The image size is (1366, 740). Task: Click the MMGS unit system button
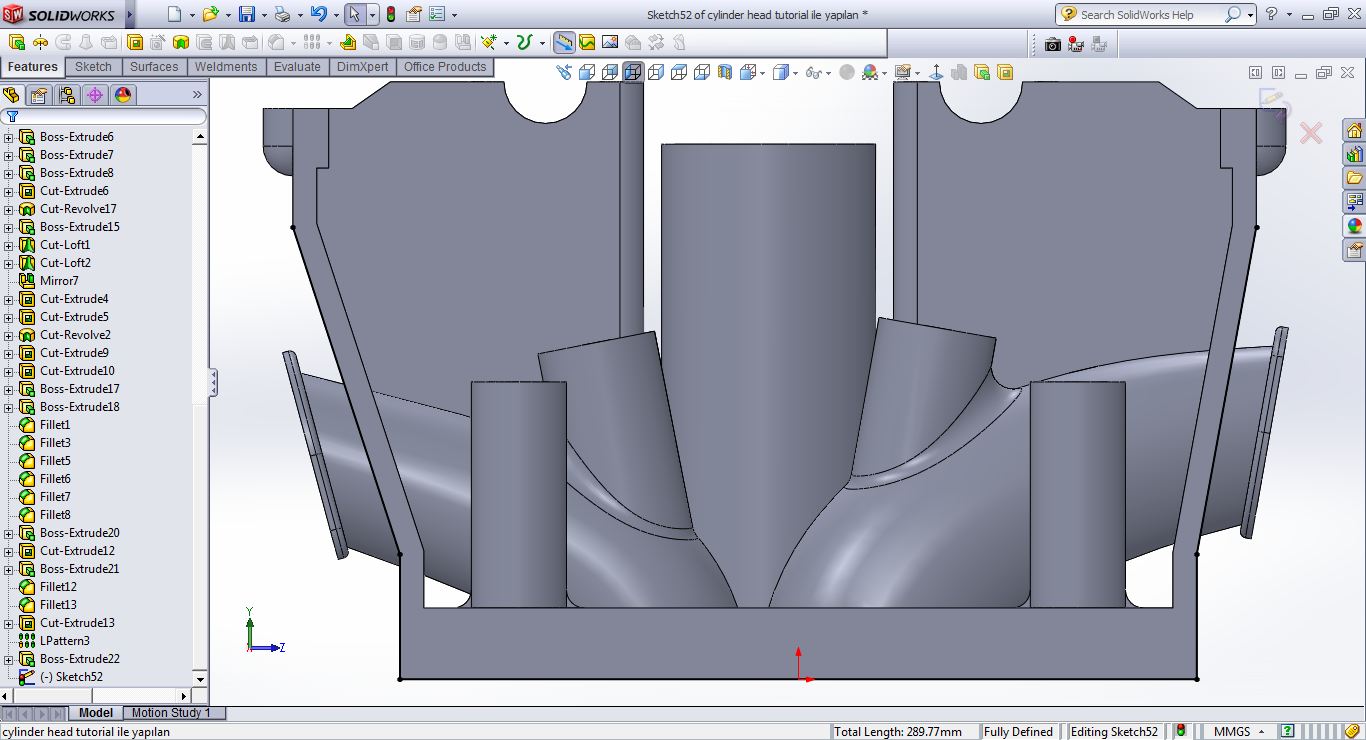[1232, 731]
